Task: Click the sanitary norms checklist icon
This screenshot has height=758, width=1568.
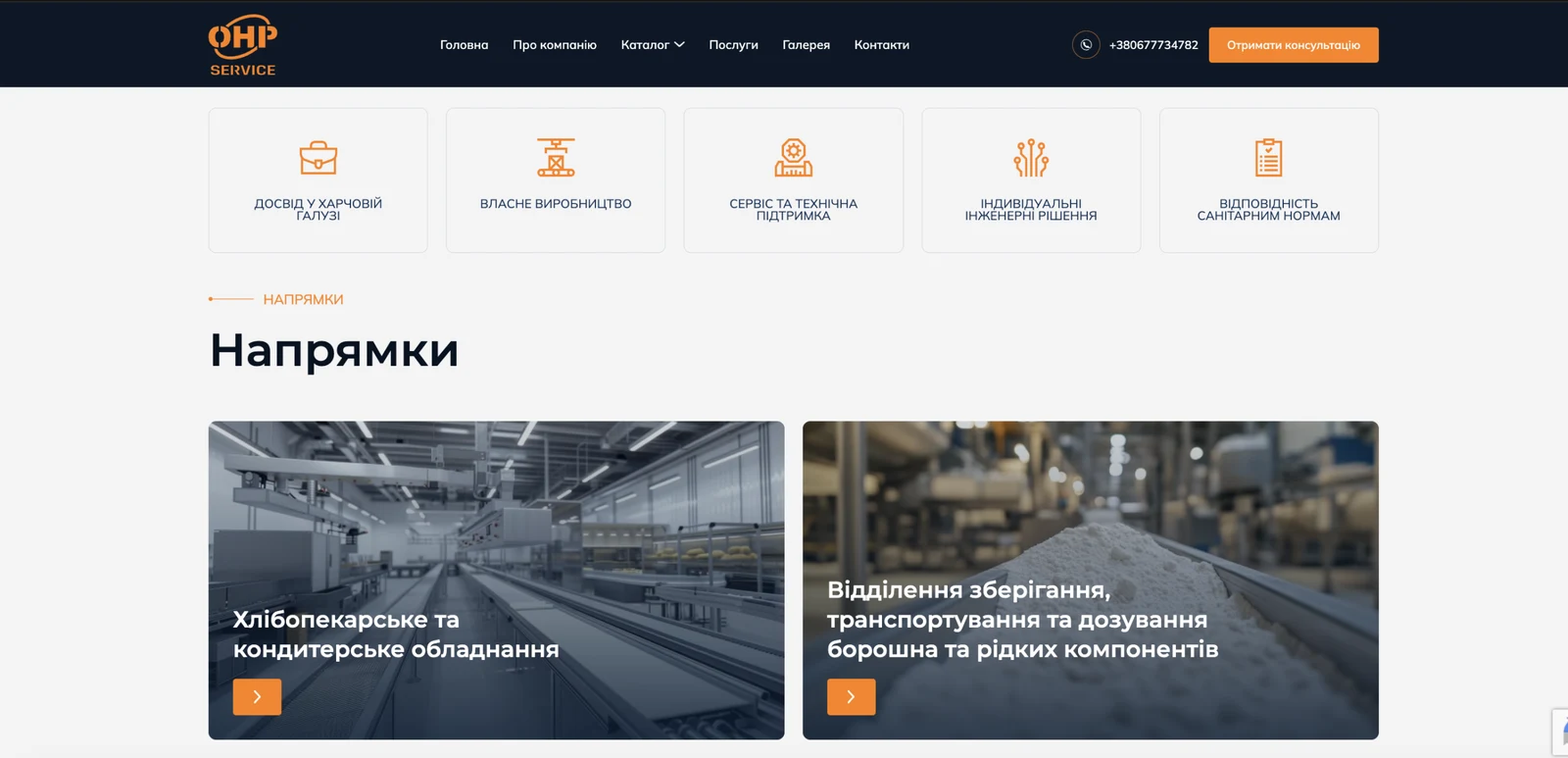Action: pos(1269,158)
